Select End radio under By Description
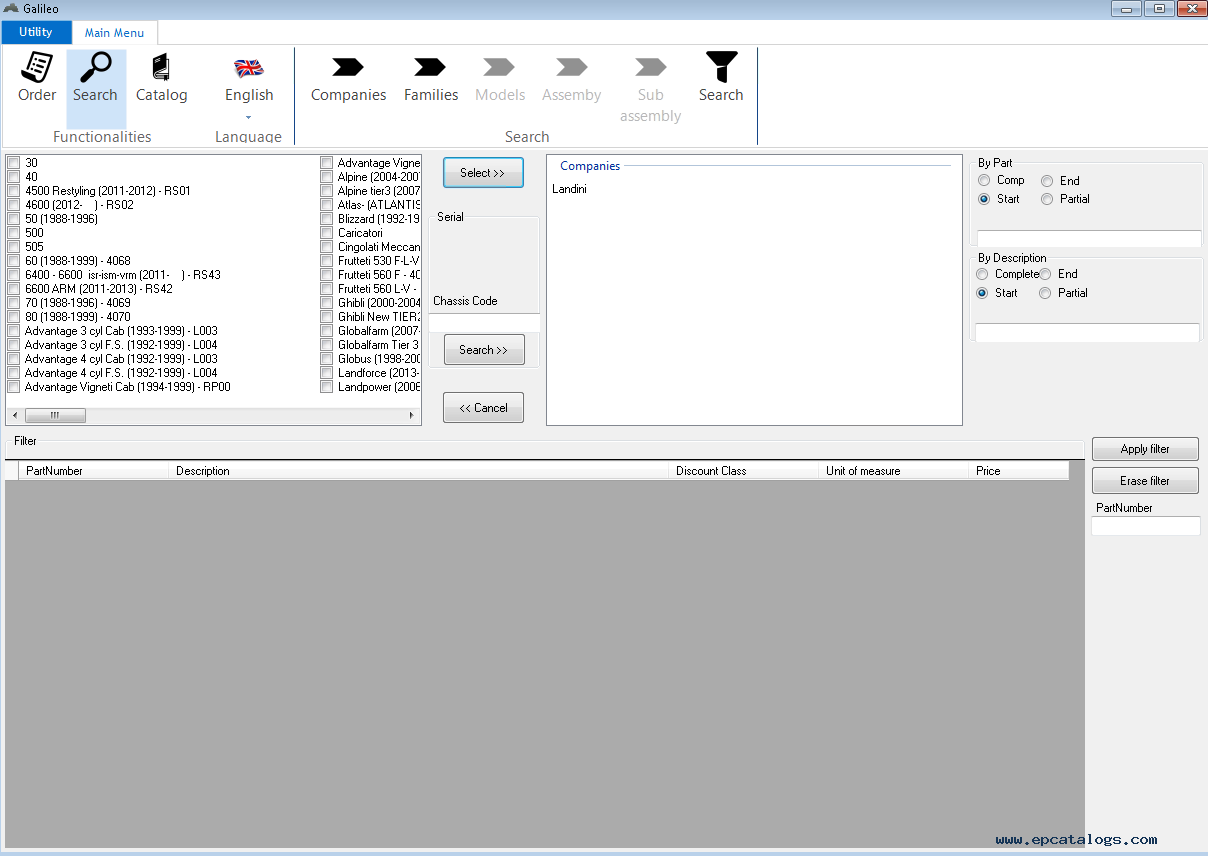The width and height of the screenshot is (1208, 856). 1045,274
